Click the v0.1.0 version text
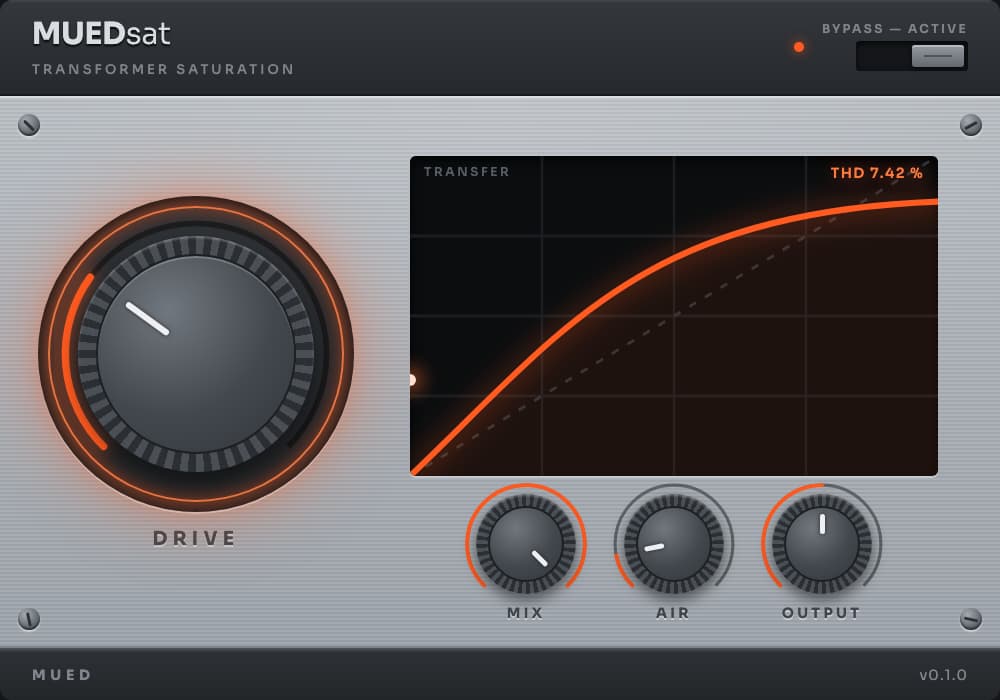The image size is (1000, 700). (943, 674)
